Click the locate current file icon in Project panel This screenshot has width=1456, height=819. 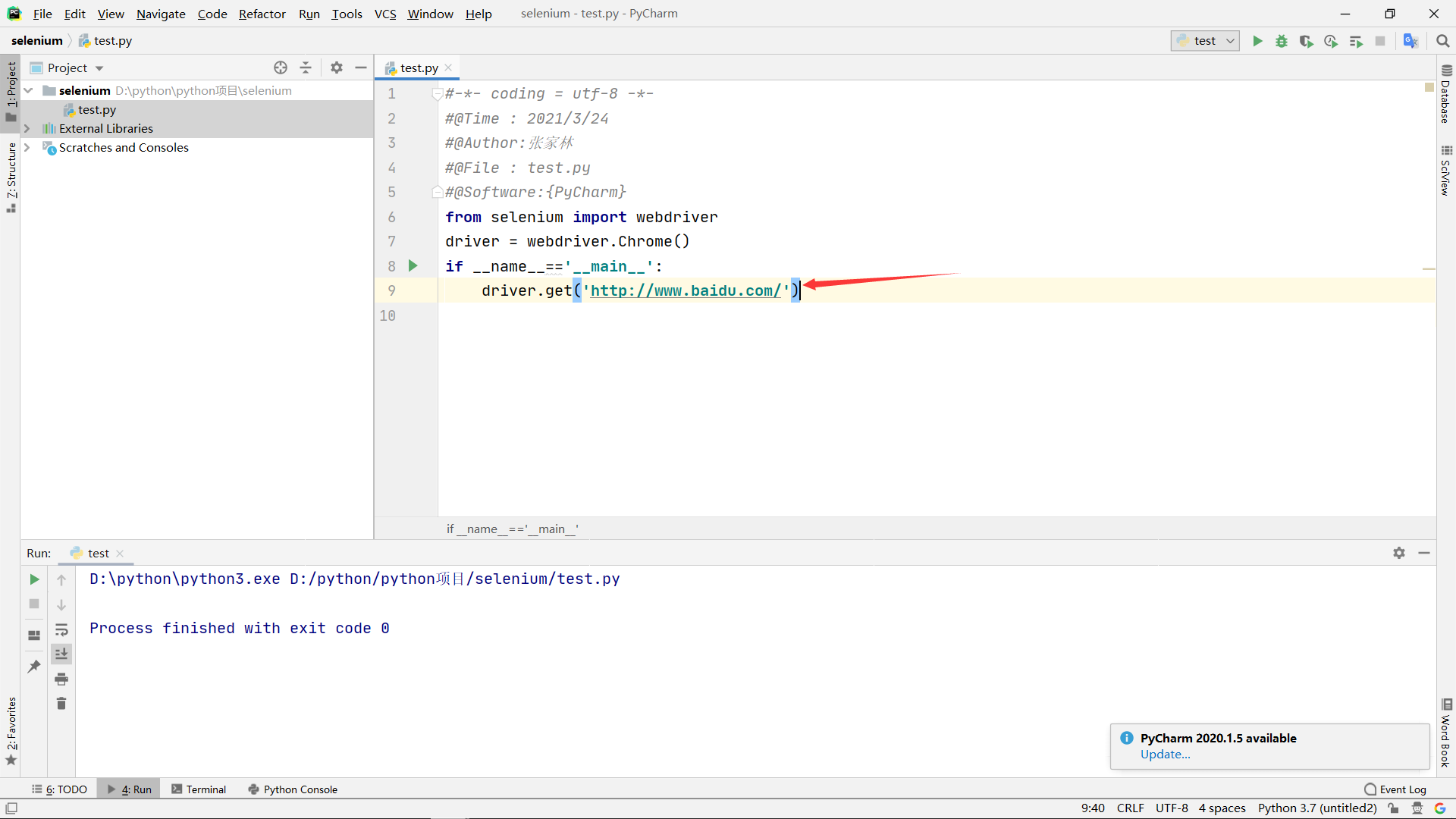(281, 67)
